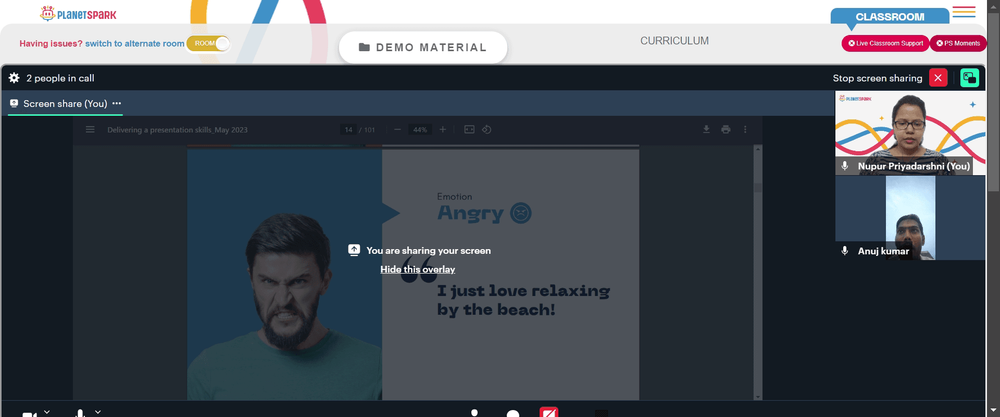
Task: Click Hide this overlay link
Action: pos(418,269)
